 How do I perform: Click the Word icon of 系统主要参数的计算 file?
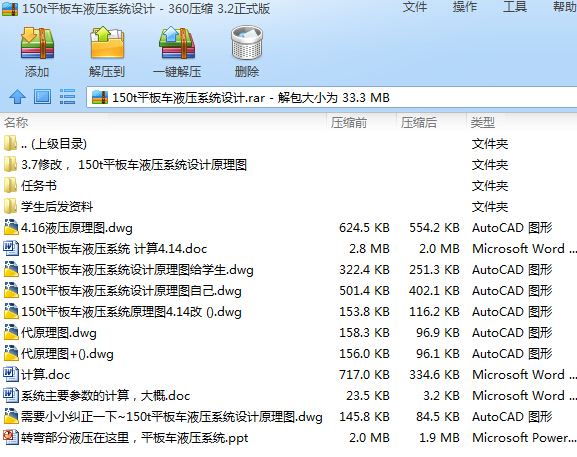(11, 395)
